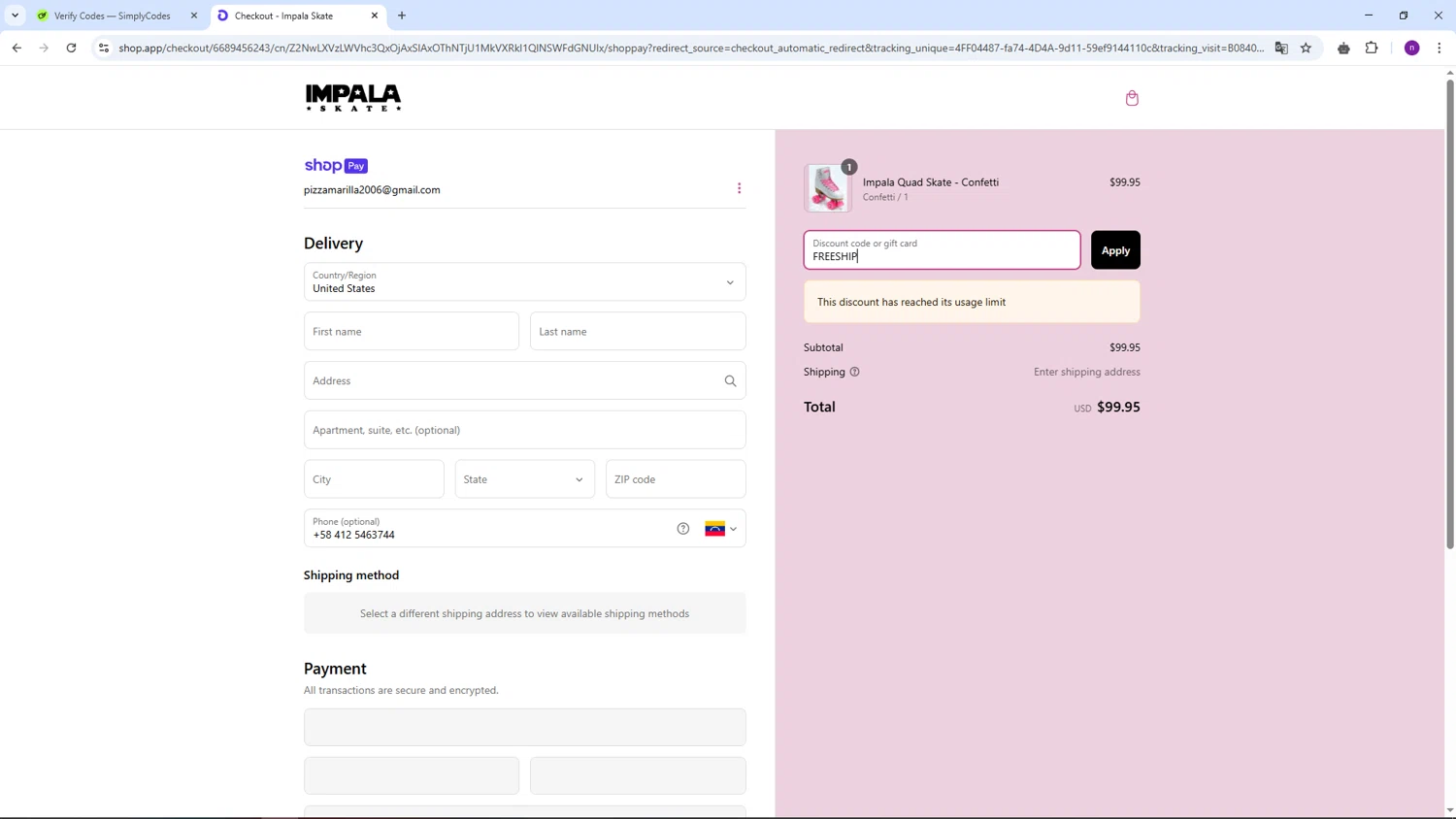Viewport: 1456px width, 819px height.
Task: Open a new browser tab
Action: (x=402, y=16)
